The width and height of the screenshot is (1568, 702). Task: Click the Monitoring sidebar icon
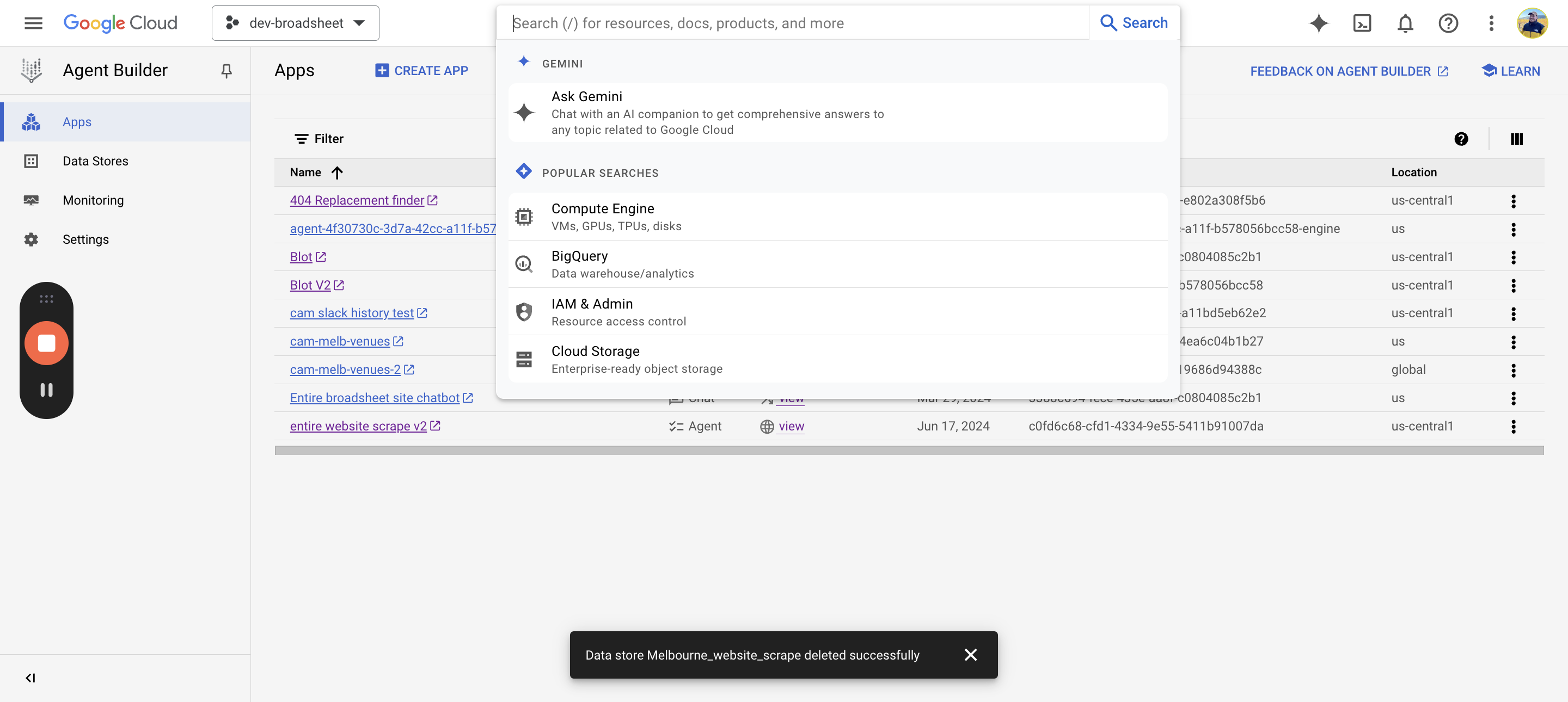click(x=31, y=200)
